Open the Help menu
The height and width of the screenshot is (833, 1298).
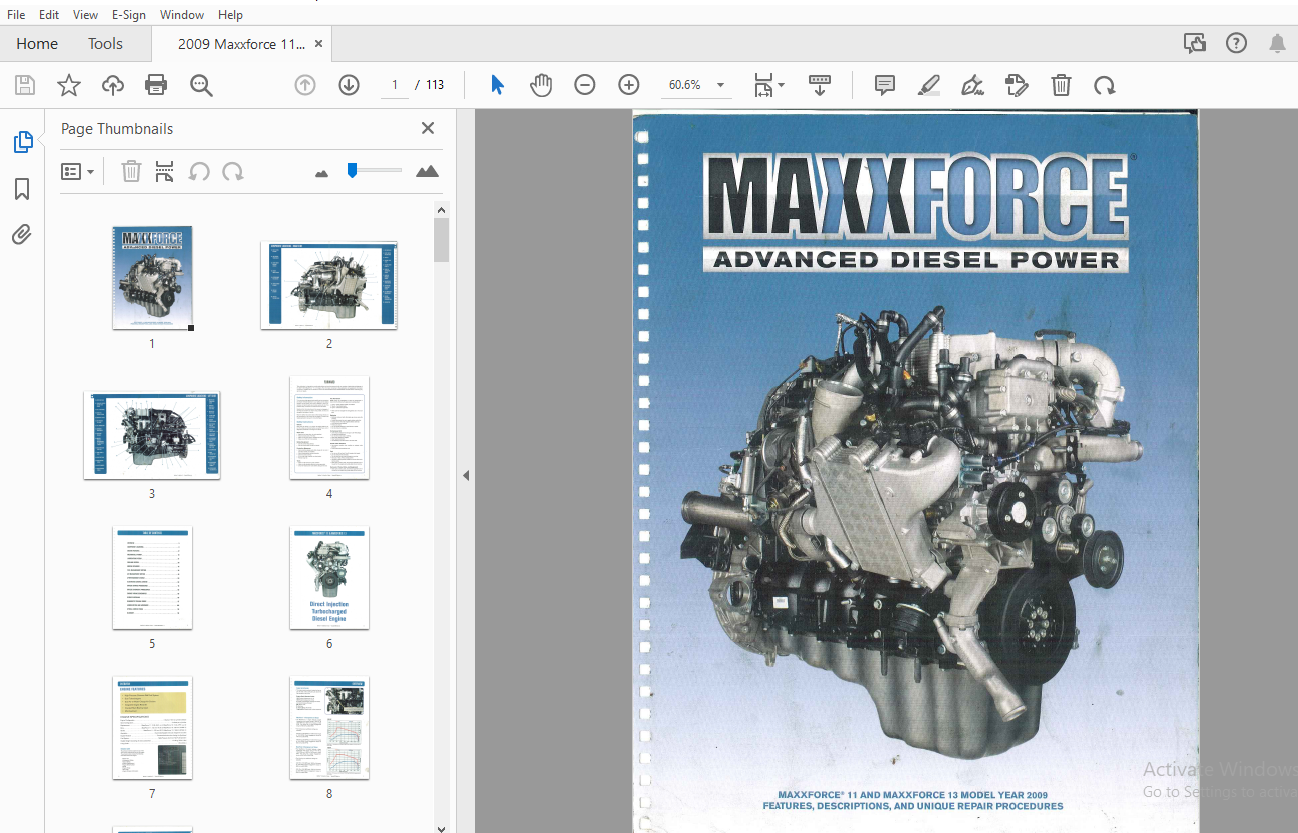(x=230, y=15)
